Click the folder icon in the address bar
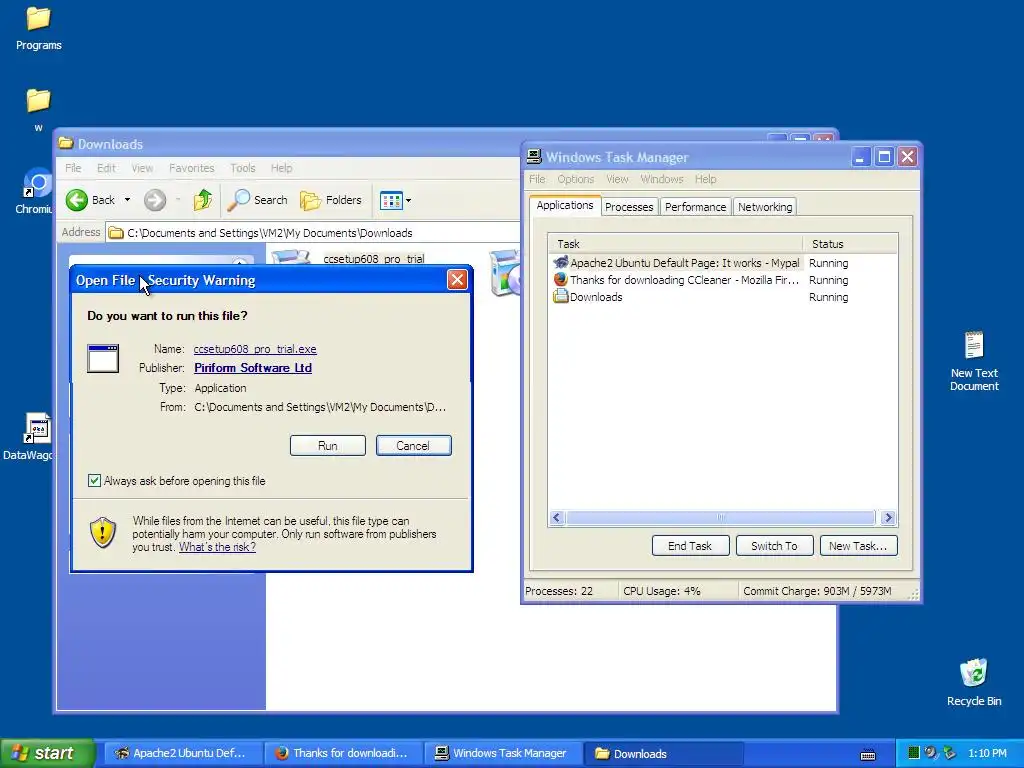Image resolution: width=1024 pixels, height=768 pixels. (116, 233)
